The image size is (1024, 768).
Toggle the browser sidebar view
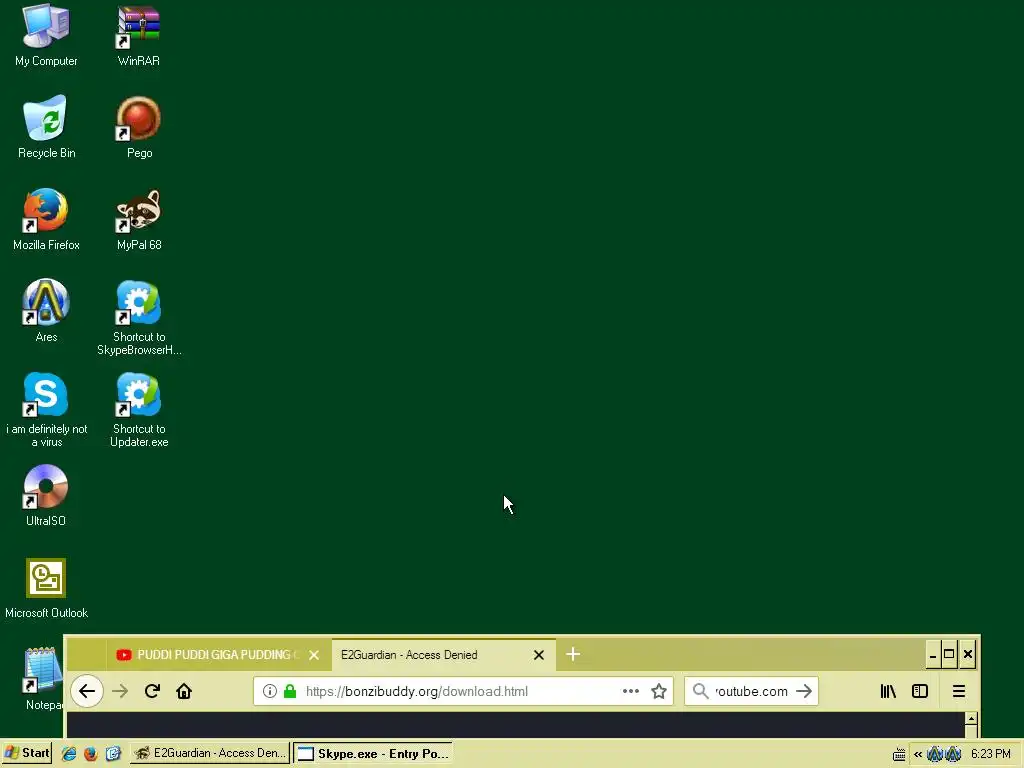click(920, 691)
